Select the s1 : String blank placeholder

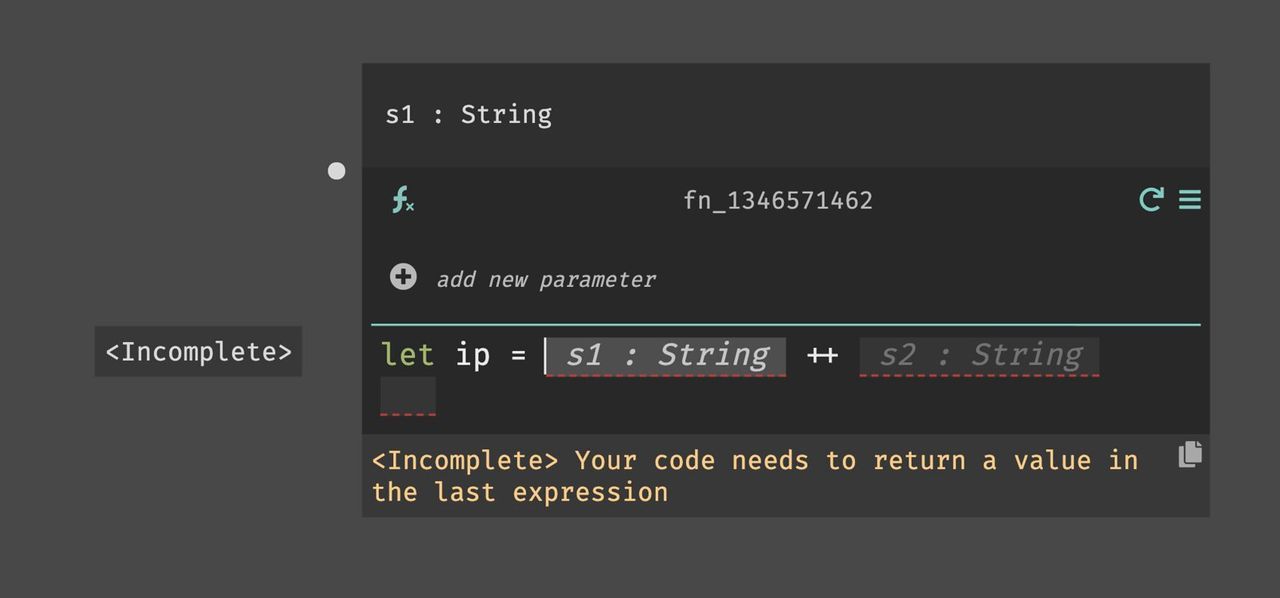coord(665,356)
